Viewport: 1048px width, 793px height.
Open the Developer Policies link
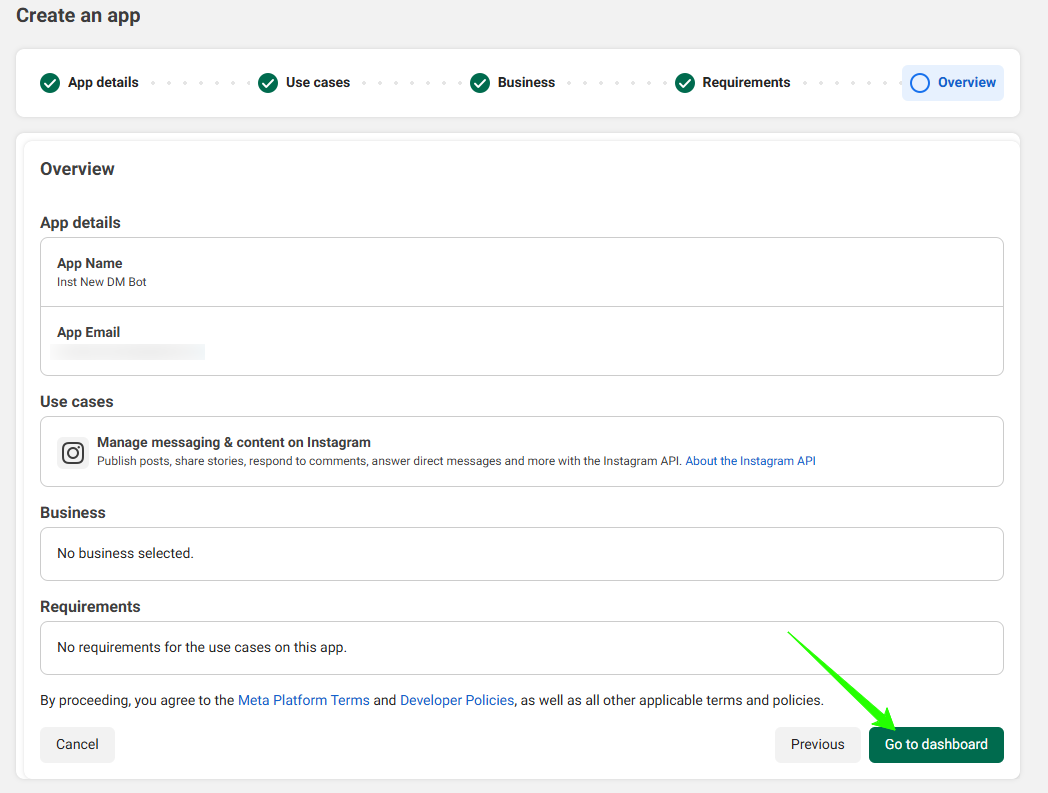(457, 701)
